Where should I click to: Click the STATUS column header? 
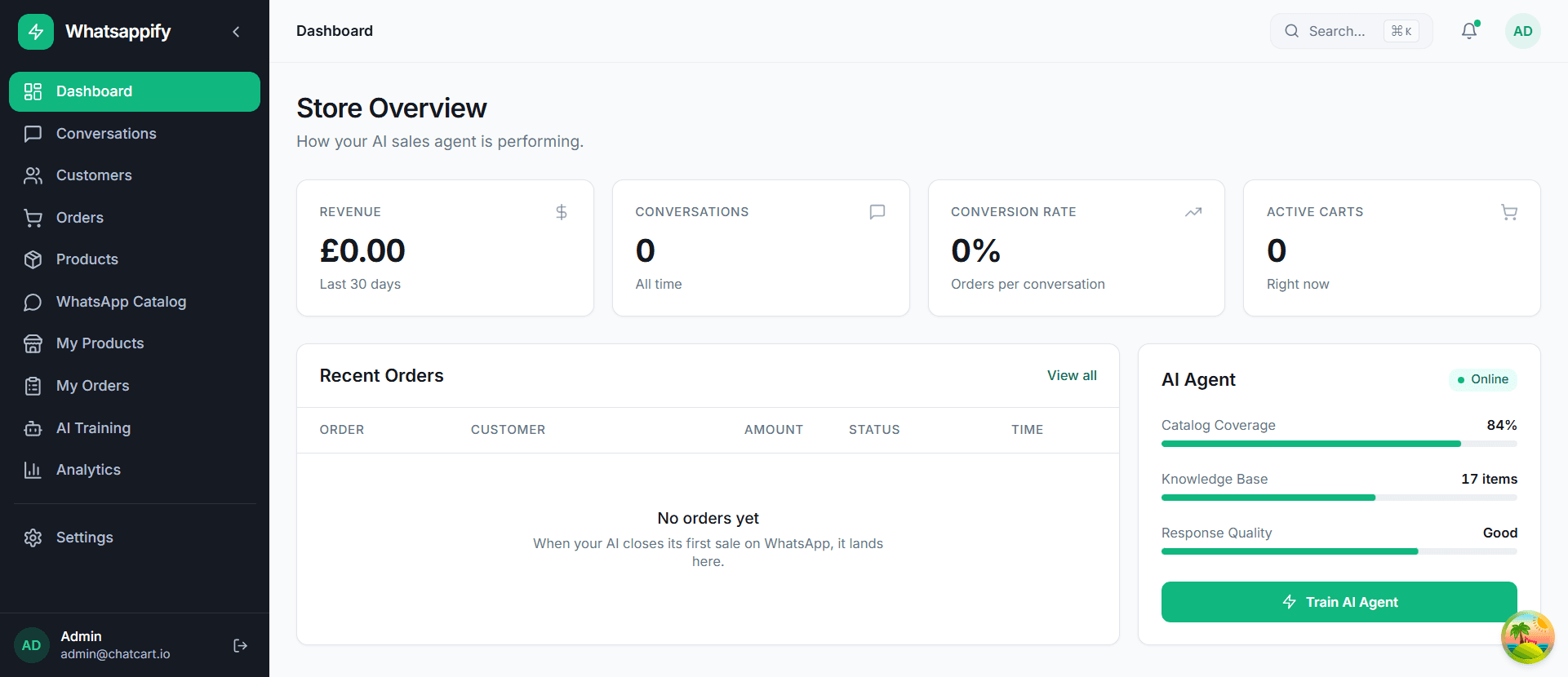[874, 430]
